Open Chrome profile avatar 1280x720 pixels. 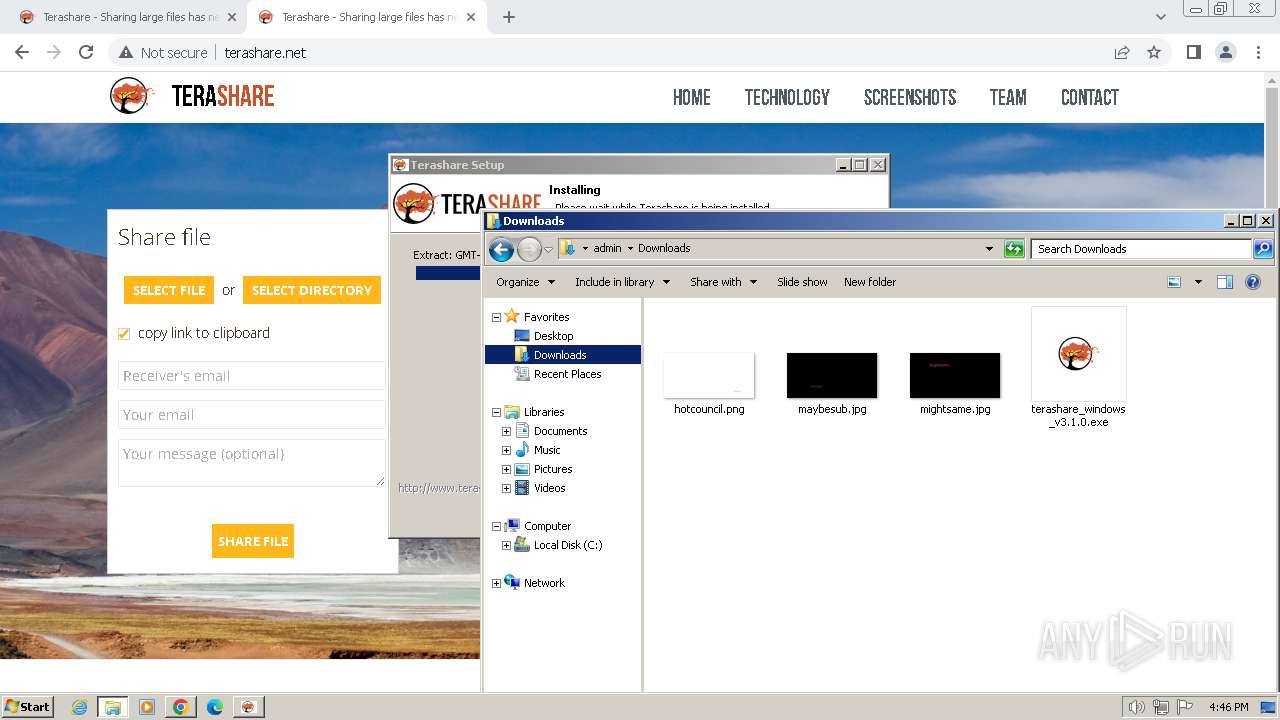[x=1225, y=52]
